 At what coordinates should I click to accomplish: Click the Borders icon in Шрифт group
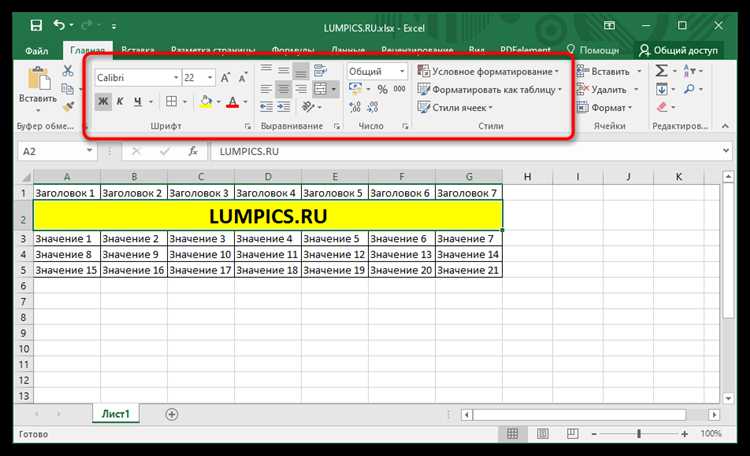pos(171,101)
